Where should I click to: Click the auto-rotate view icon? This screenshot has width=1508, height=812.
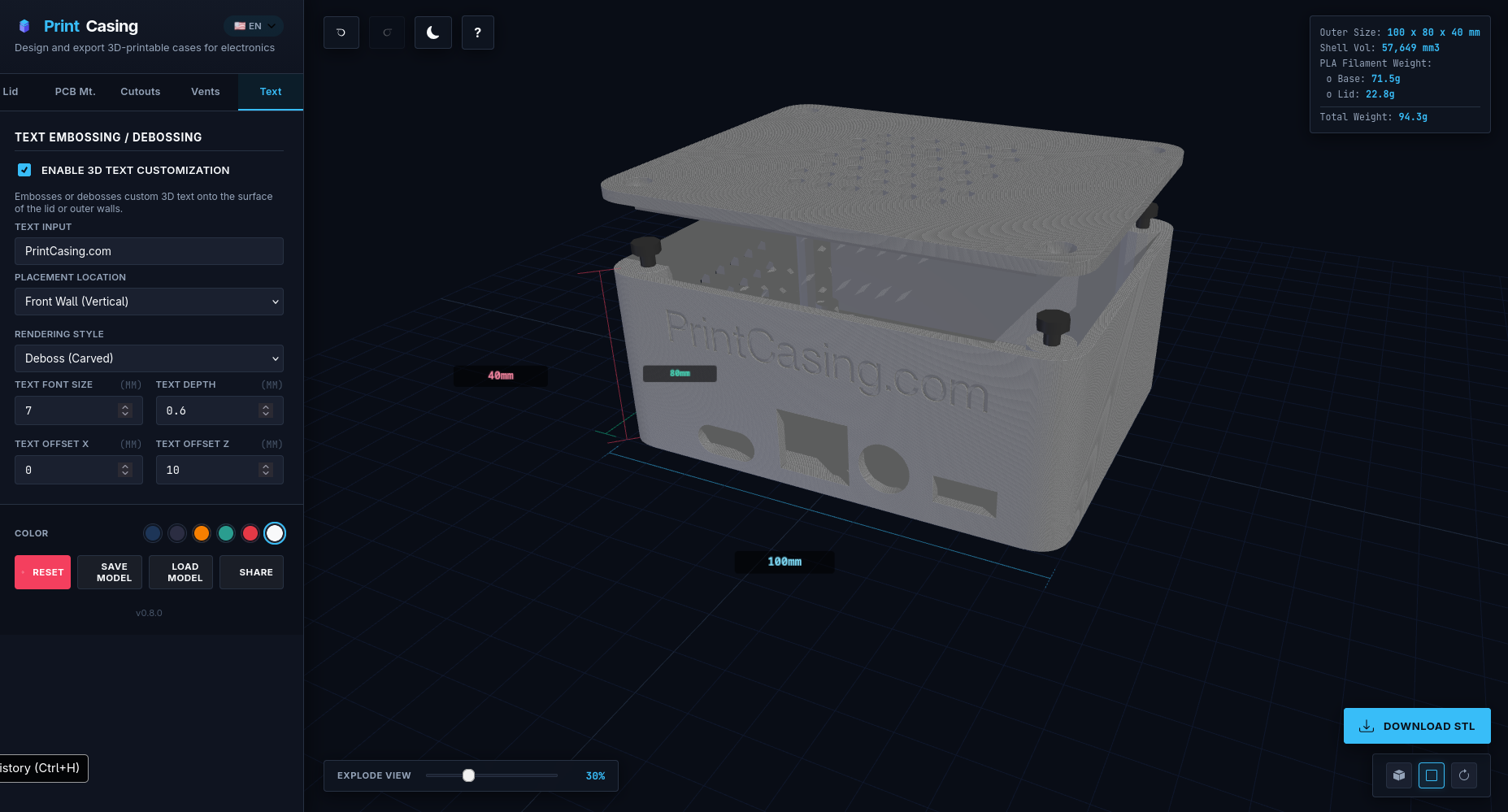pyautogui.click(x=1464, y=775)
